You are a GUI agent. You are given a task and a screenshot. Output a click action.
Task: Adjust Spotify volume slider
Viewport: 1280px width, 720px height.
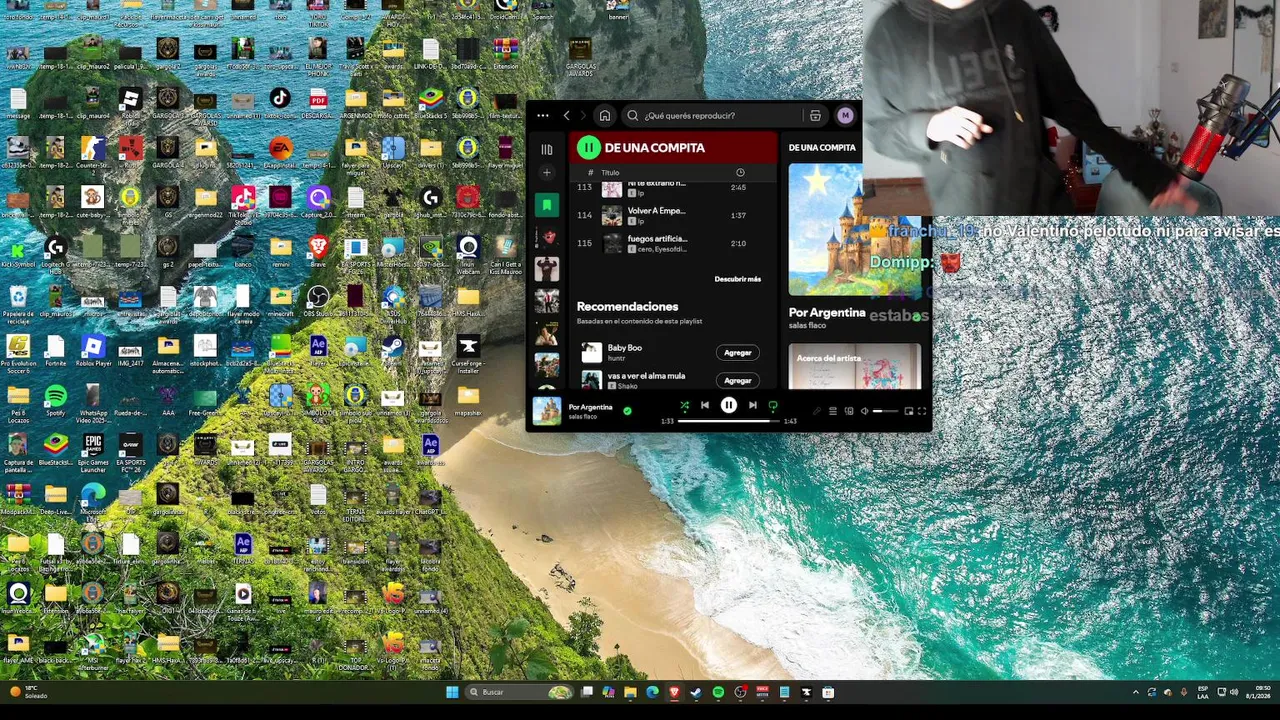pyautogui.click(x=885, y=411)
